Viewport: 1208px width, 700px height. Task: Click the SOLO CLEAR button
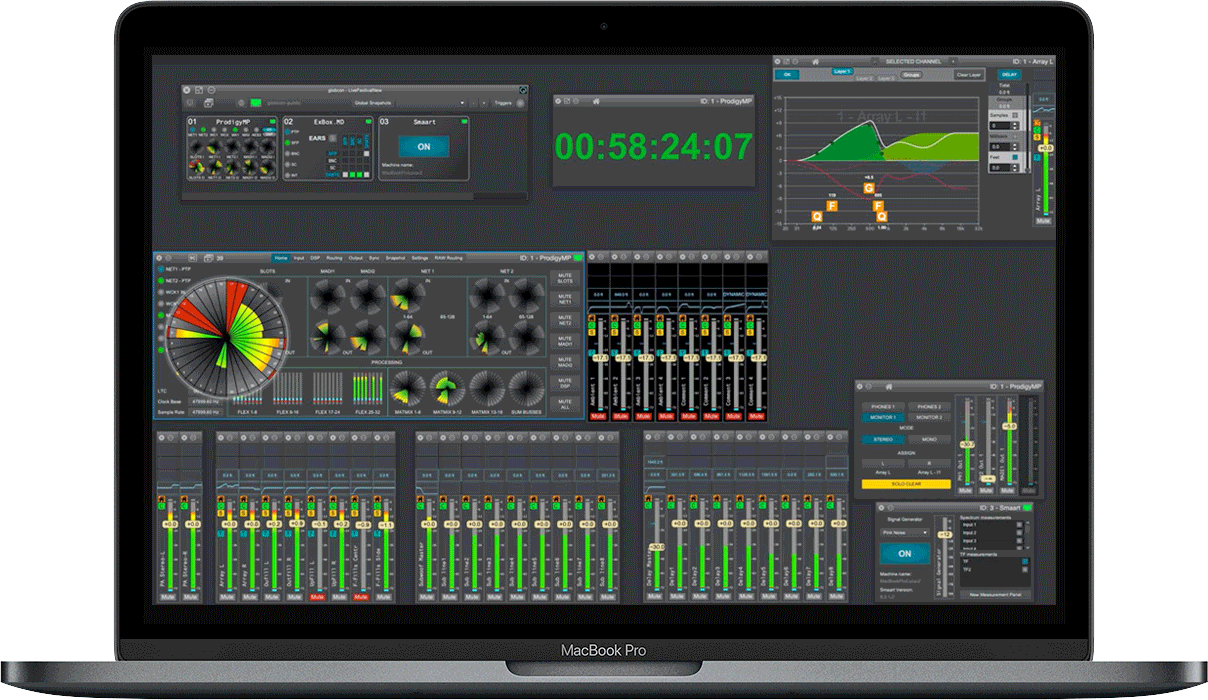(906, 484)
